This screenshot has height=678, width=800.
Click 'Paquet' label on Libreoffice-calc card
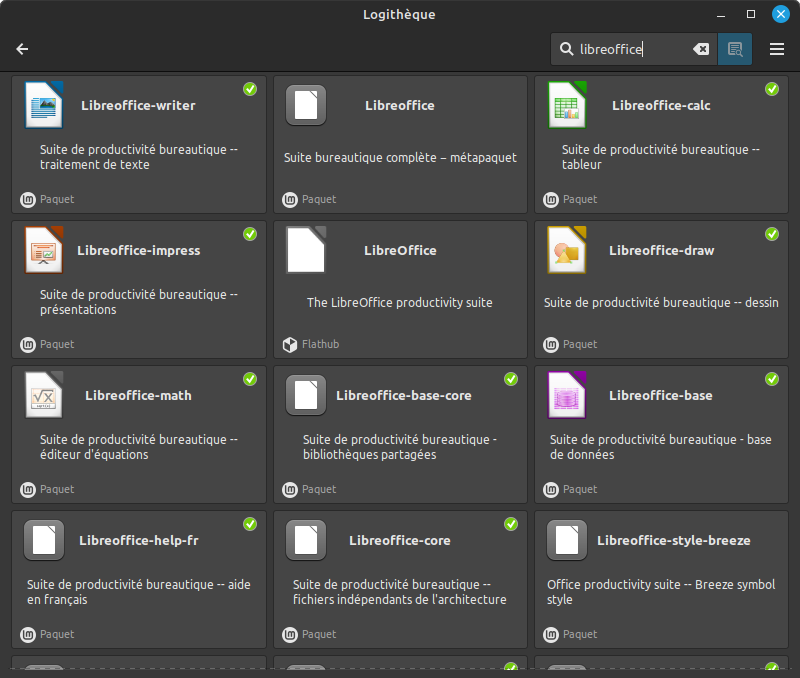[x=580, y=199]
